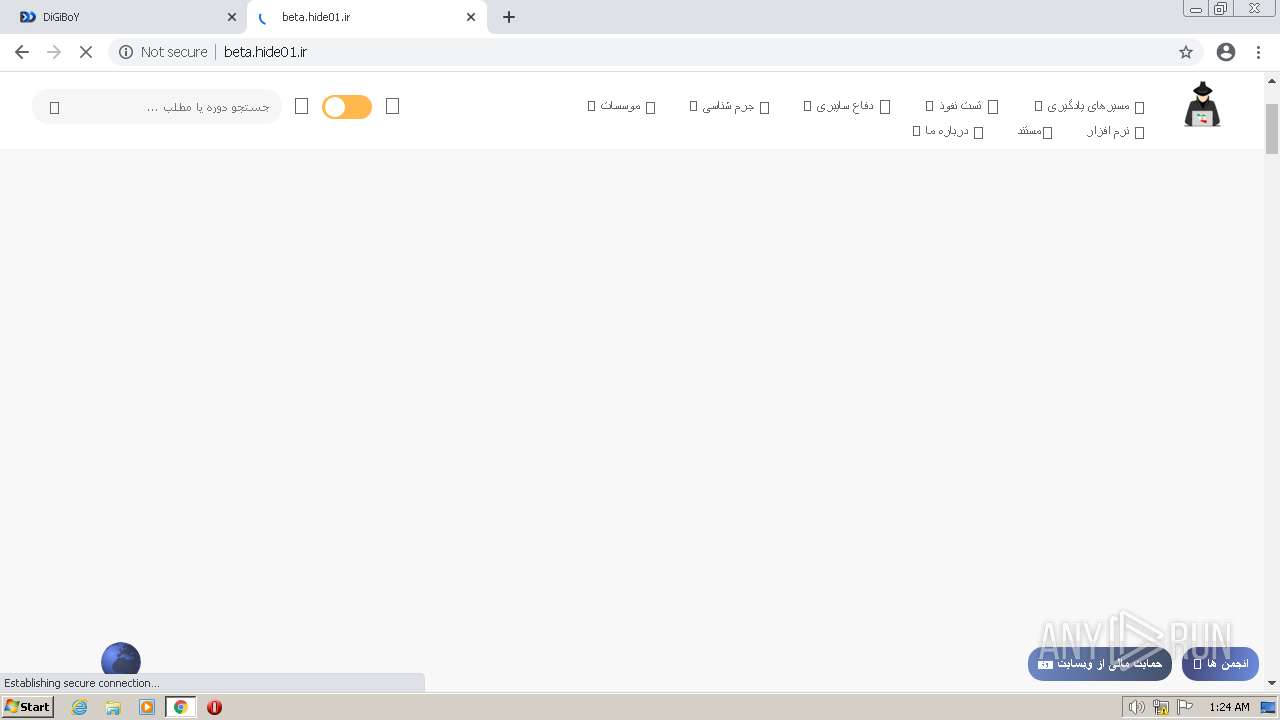1280x720 pixels.
Task: Click the scrollbar up arrow
Action: point(1272,81)
